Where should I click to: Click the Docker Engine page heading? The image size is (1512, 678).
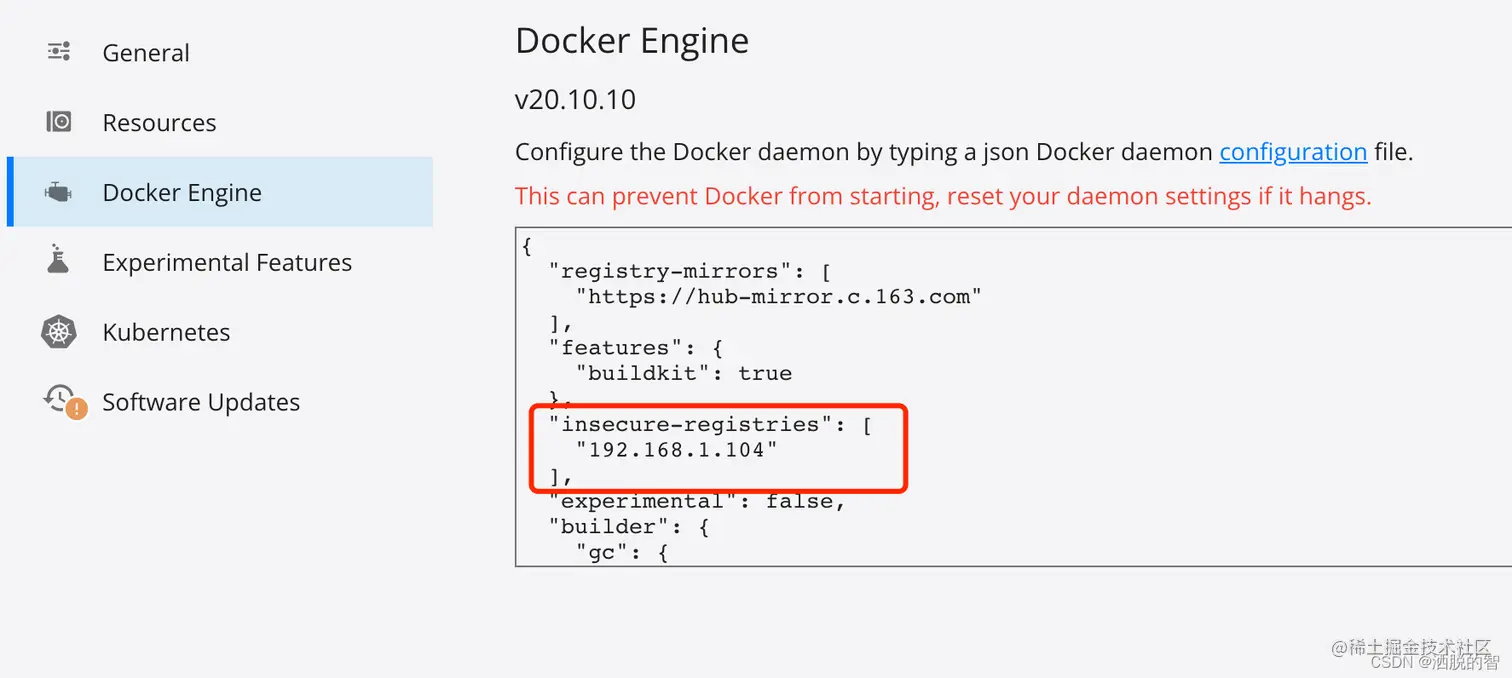tap(632, 41)
